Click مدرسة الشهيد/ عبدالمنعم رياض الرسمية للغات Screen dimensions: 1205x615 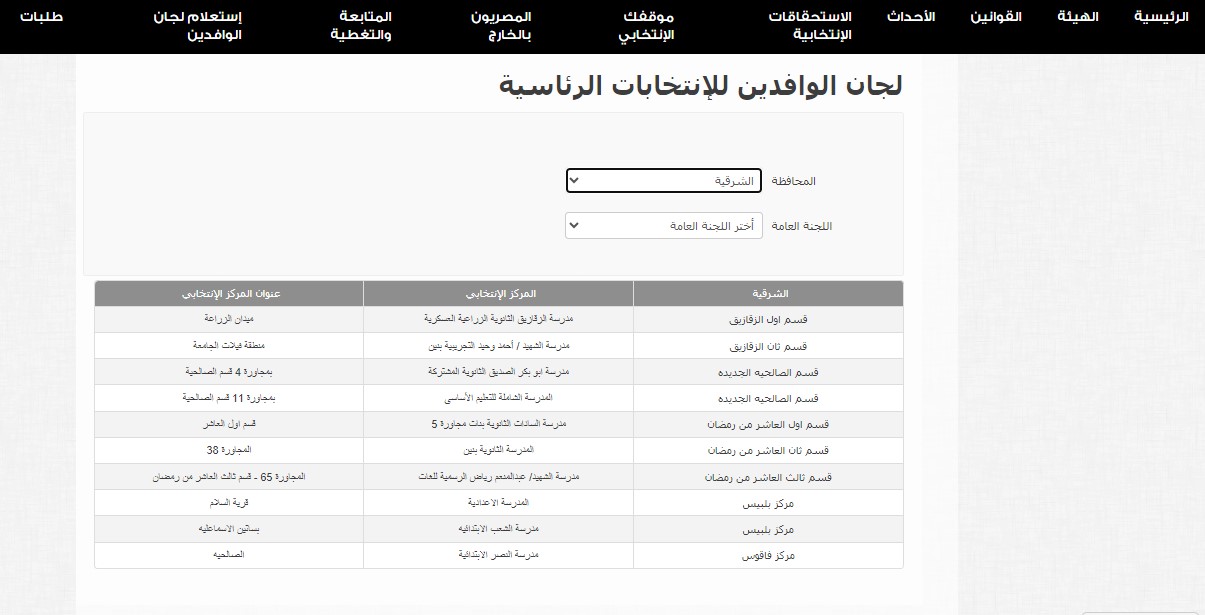[498, 476]
